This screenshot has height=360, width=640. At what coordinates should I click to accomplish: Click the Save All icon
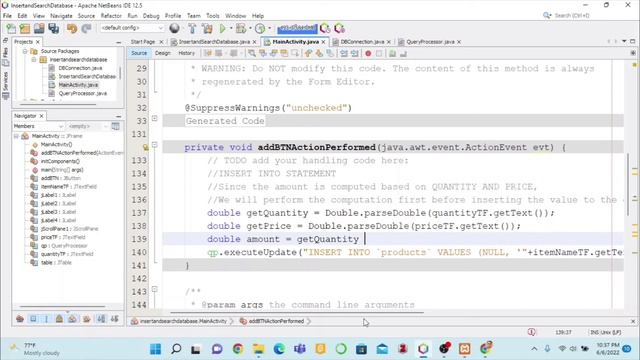click(x=53, y=29)
